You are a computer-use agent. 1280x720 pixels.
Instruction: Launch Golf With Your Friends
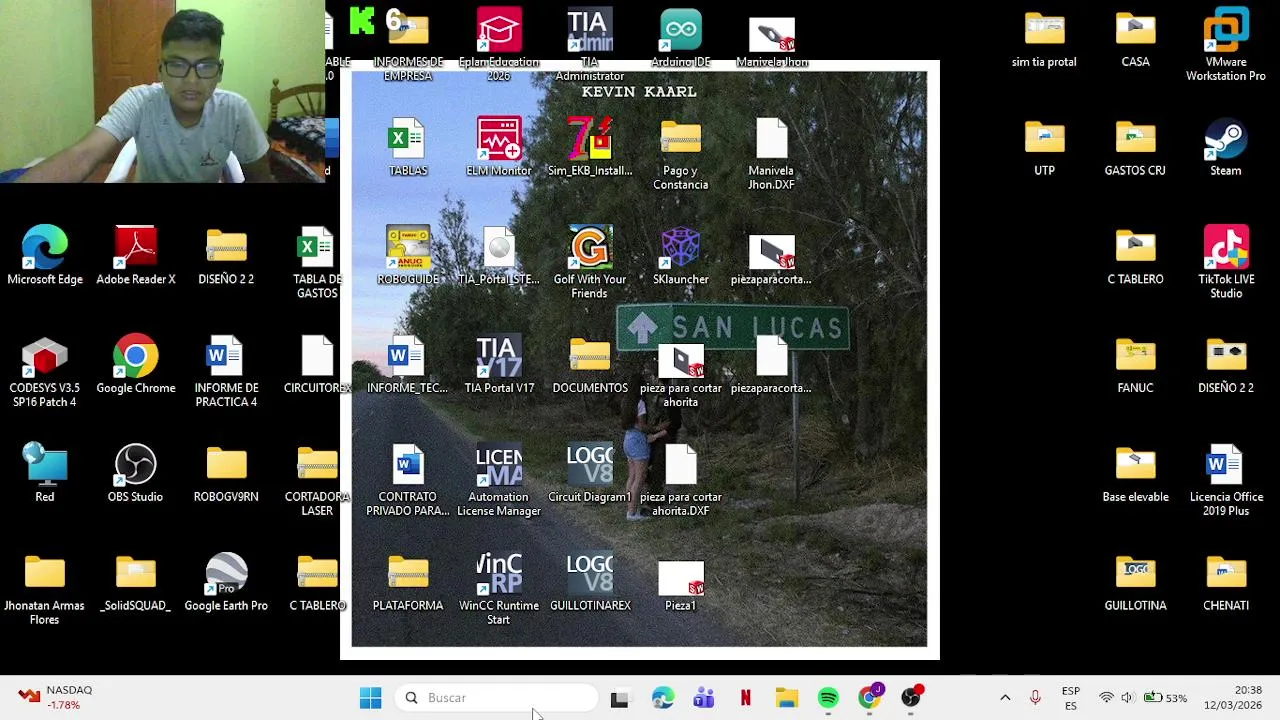point(590,263)
